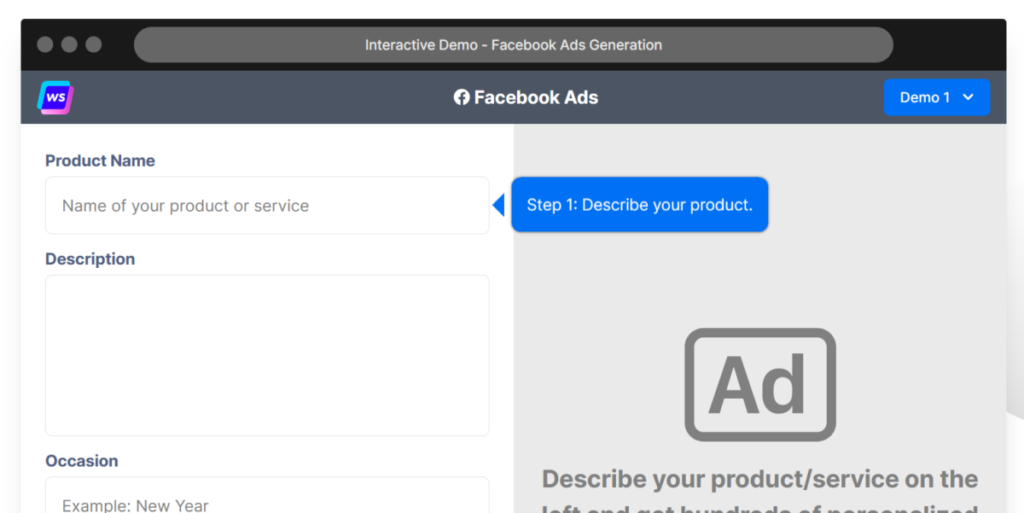
Task: Open the Demo 1 dropdown
Action: pos(936,97)
